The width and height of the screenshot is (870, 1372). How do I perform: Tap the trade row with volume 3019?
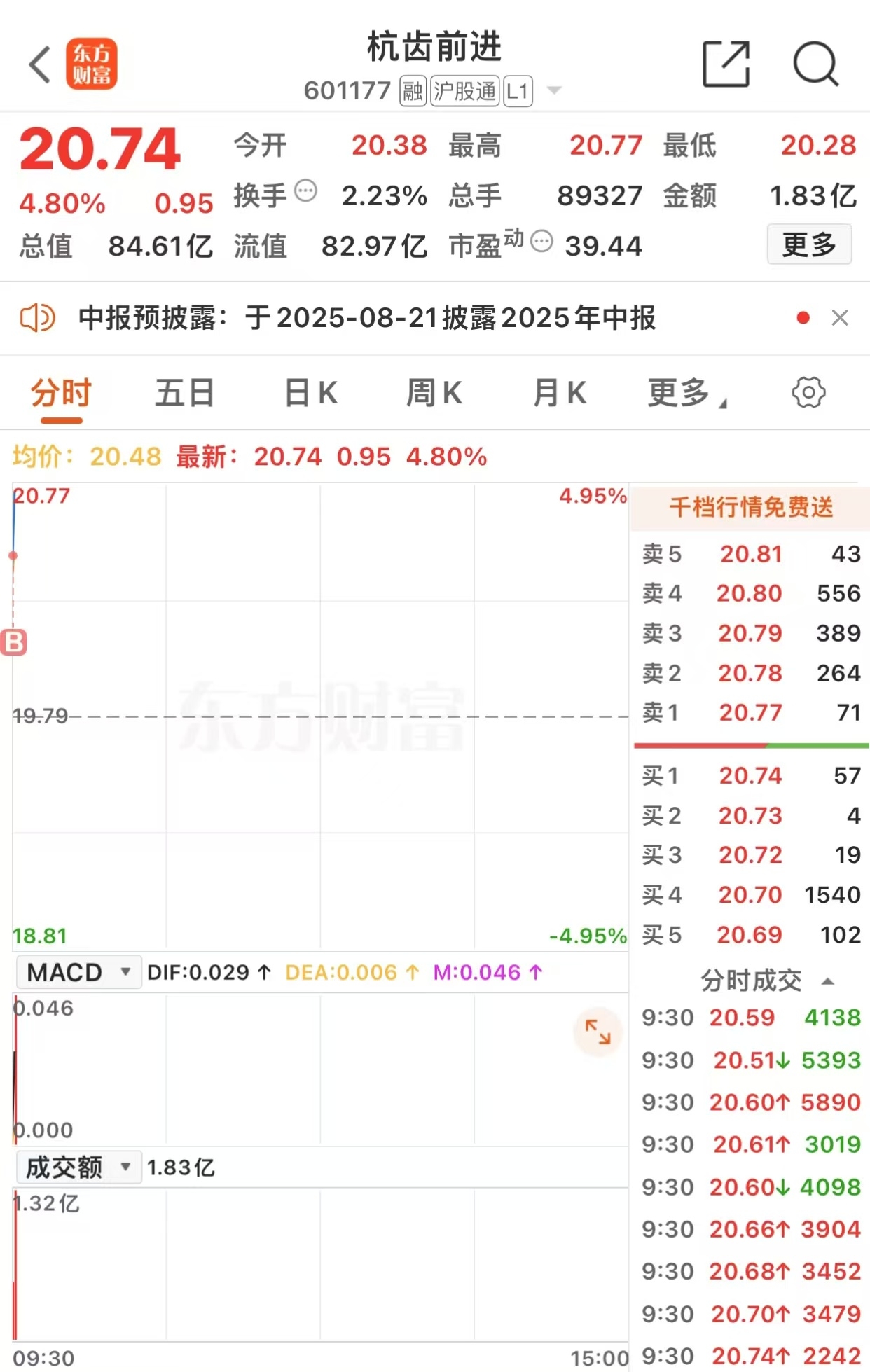click(x=751, y=1144)
